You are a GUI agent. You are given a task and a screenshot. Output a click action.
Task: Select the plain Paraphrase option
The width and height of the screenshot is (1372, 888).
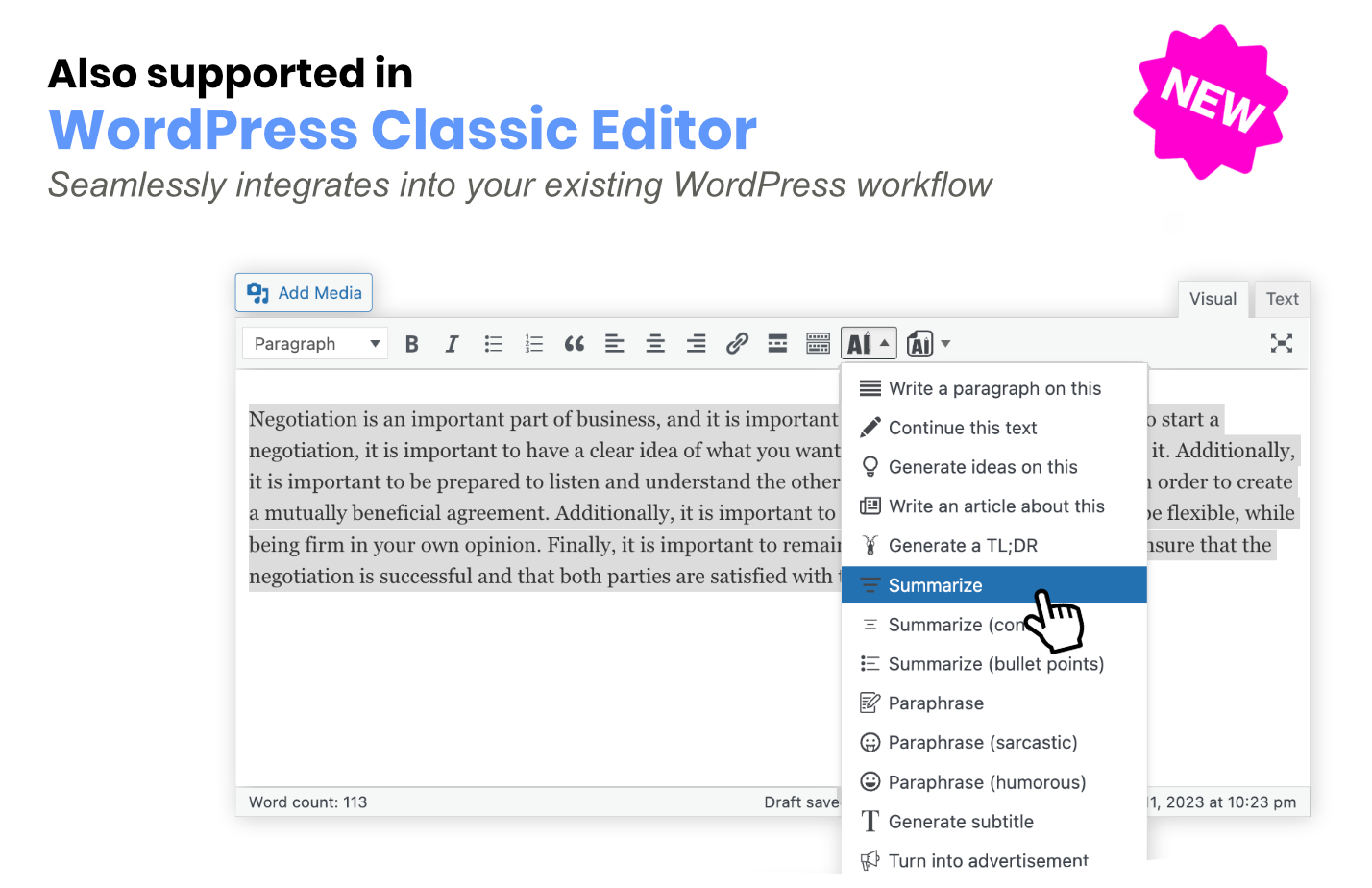(x=994, y=703)
